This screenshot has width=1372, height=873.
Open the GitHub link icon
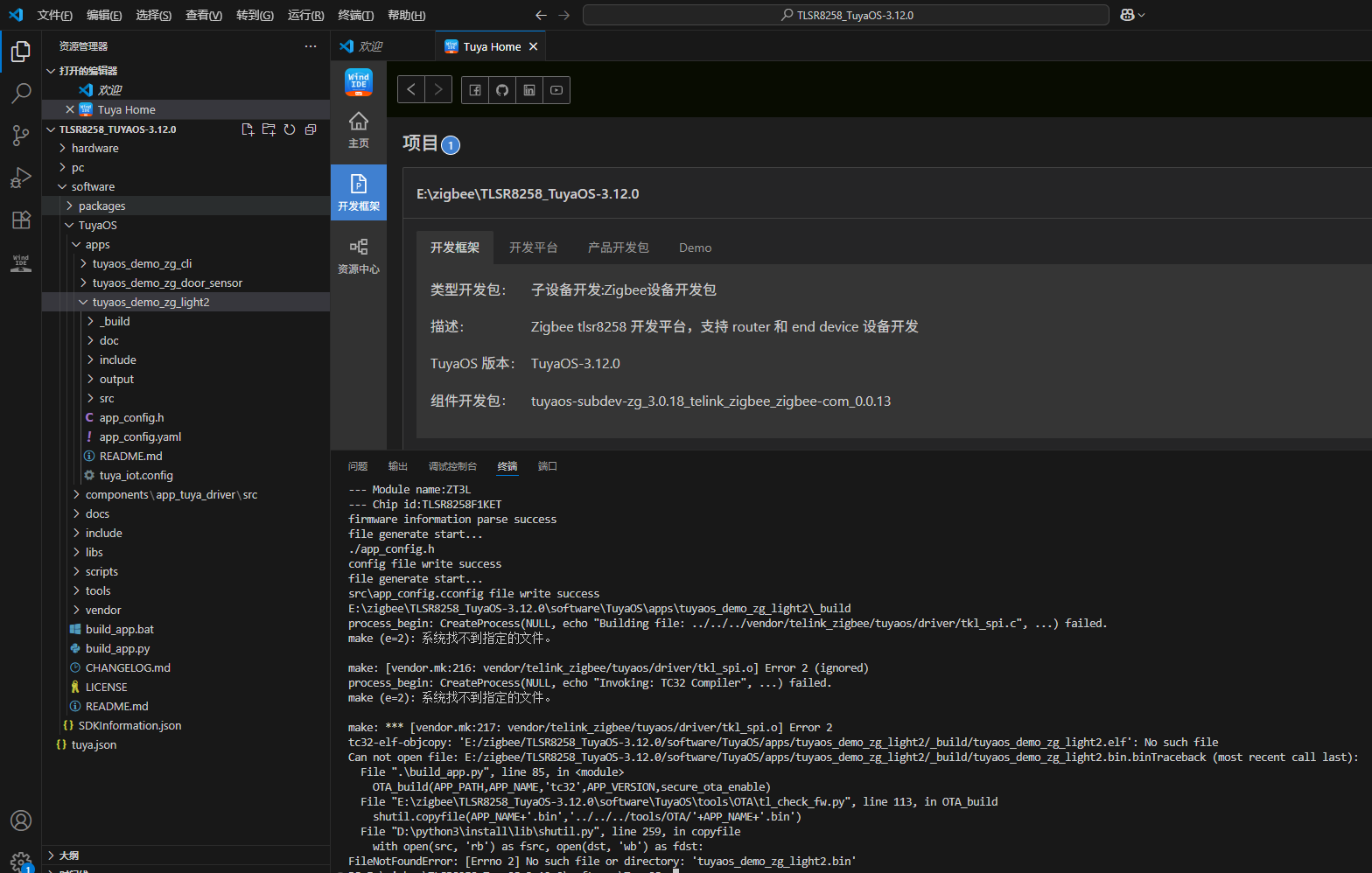click(x=502, y=90)
